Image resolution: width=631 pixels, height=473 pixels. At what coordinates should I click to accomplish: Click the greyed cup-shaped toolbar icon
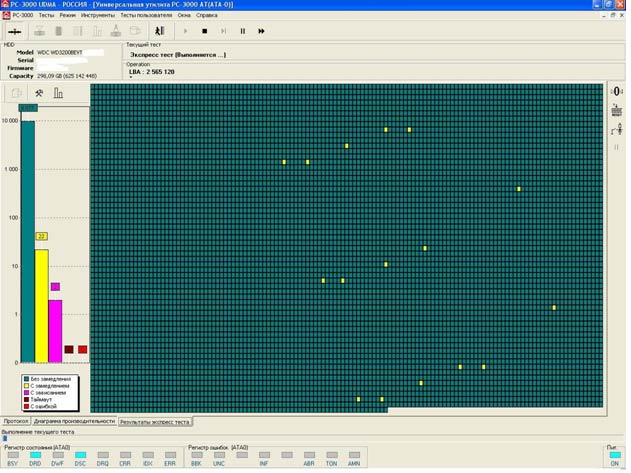point(135,31)
